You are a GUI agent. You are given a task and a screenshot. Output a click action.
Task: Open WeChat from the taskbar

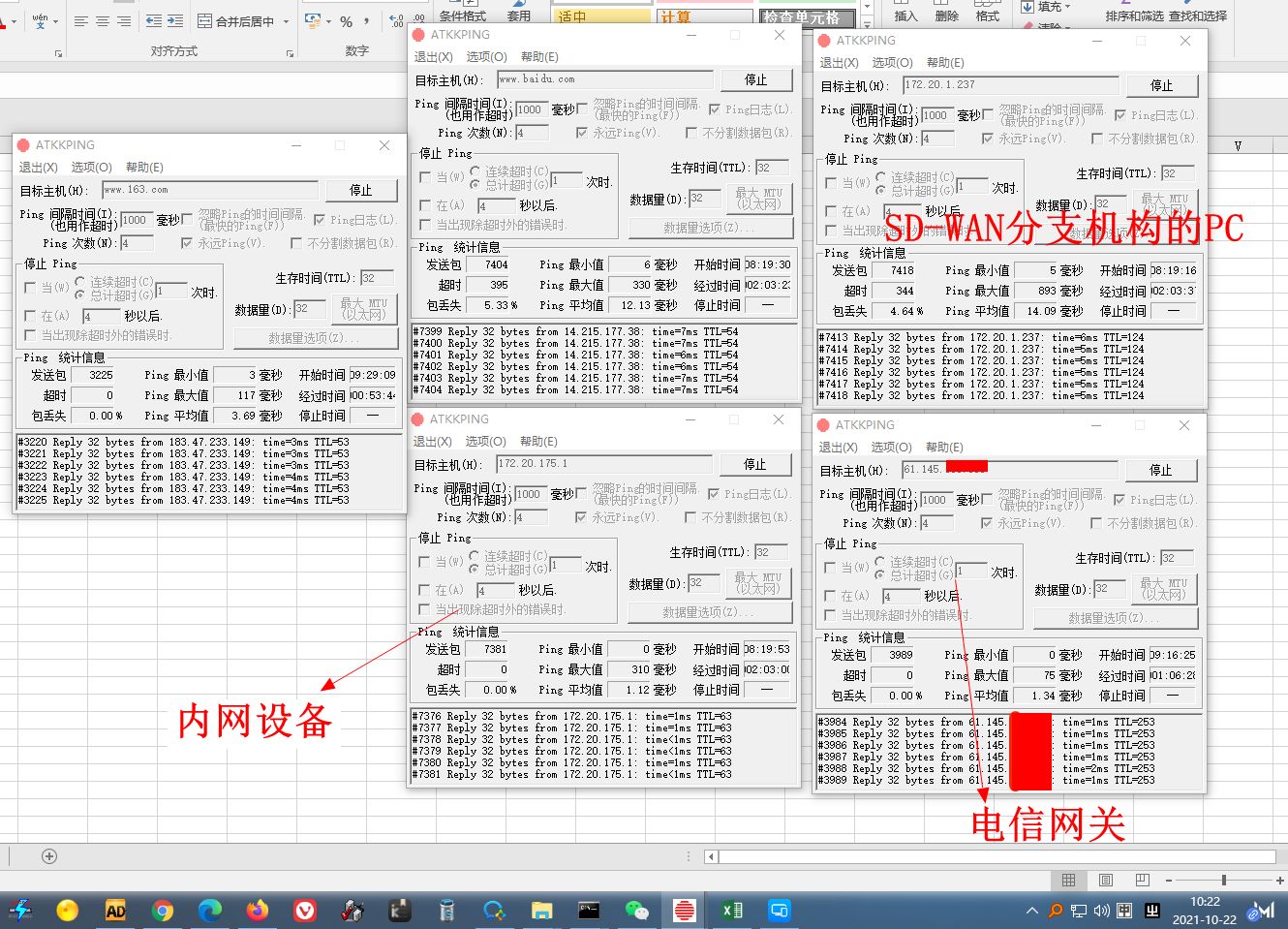[x=636, y=911]
